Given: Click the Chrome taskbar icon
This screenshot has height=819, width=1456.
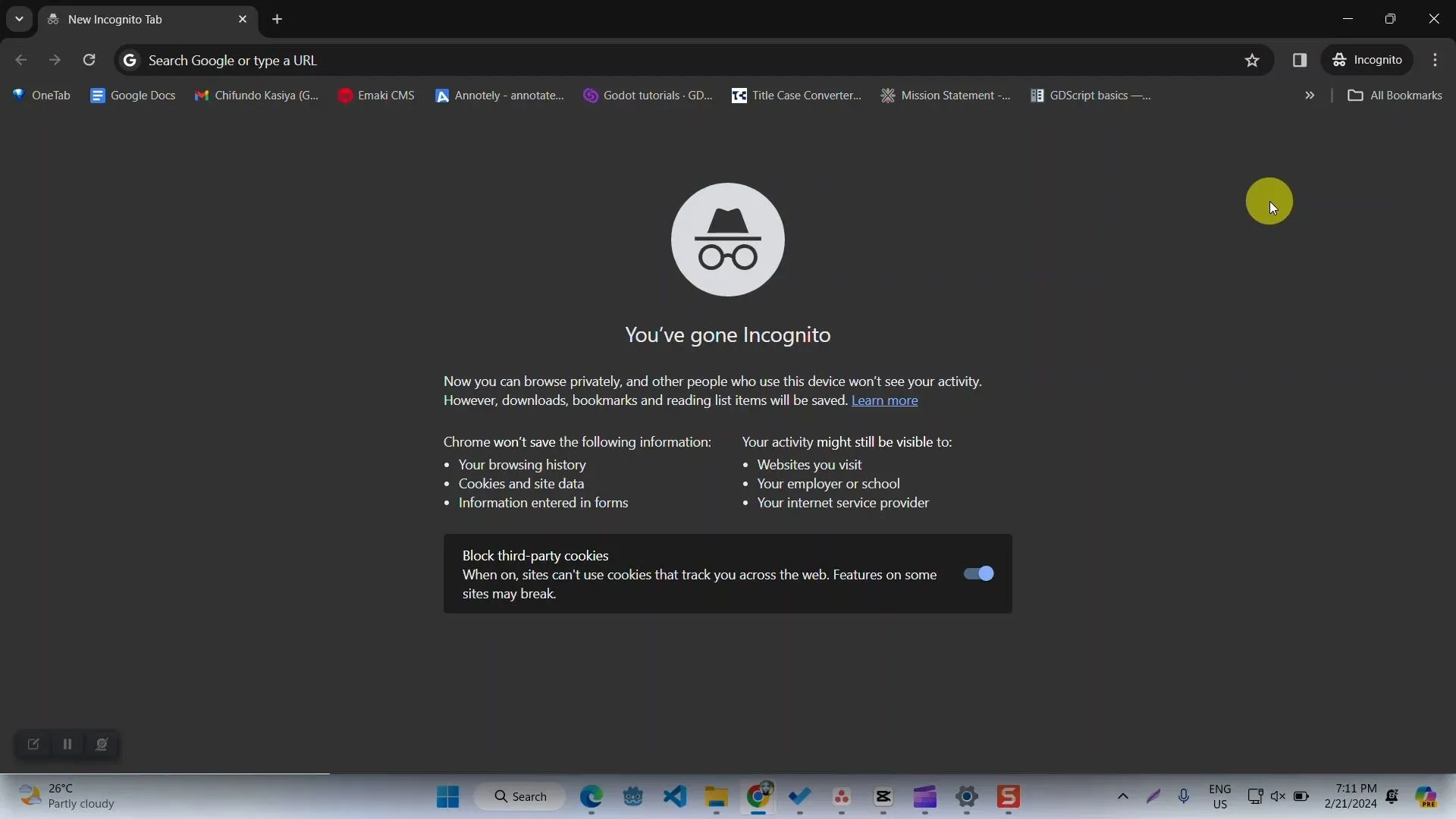Looking at the screenshot, I should [x=758, y=797].
